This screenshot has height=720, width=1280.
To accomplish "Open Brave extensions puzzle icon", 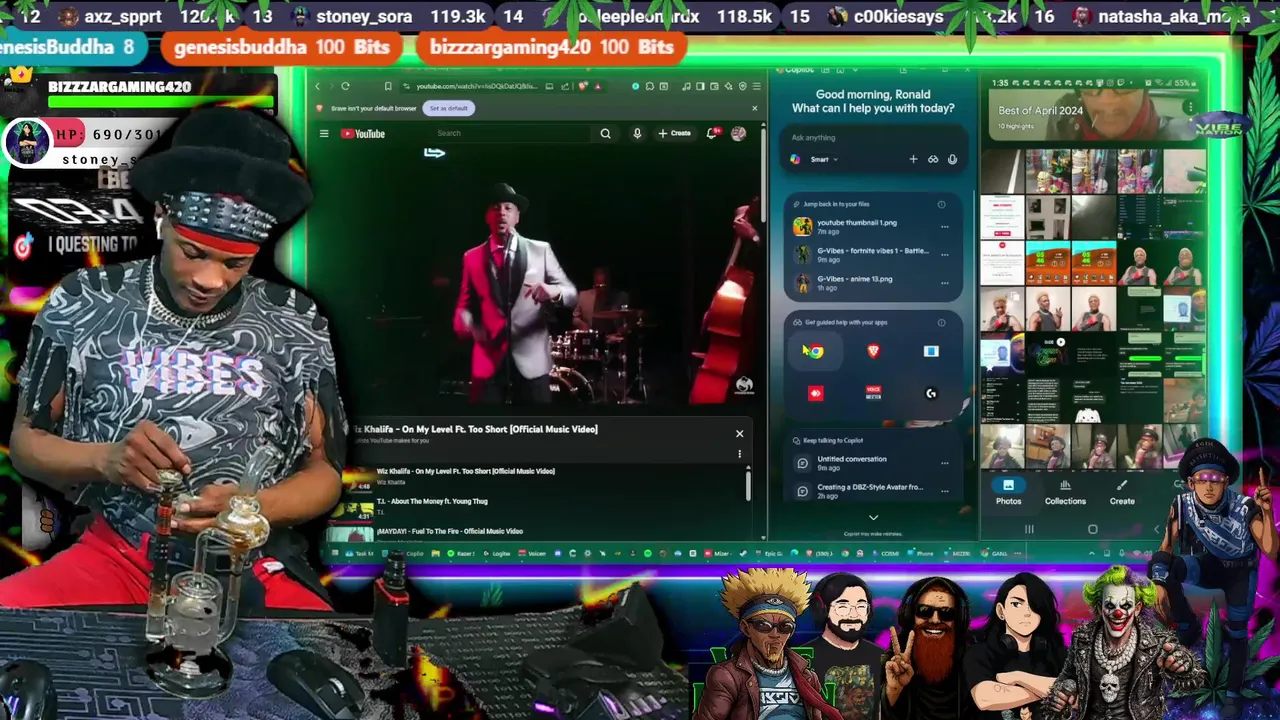I will 650,86.
